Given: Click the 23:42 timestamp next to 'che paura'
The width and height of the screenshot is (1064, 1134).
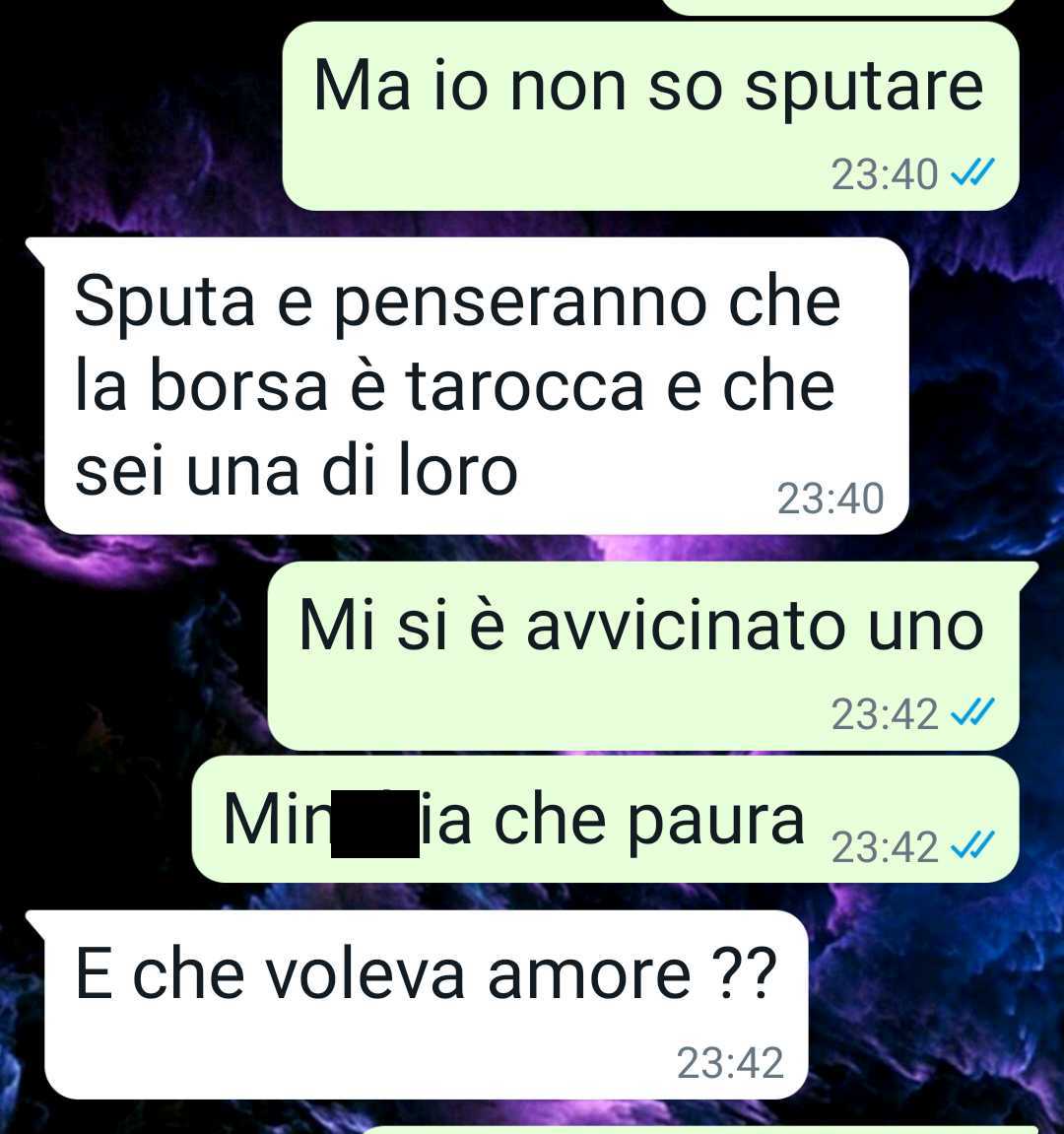Looking at the screenshot, I should pyautogui.click(x=884, y=847).
